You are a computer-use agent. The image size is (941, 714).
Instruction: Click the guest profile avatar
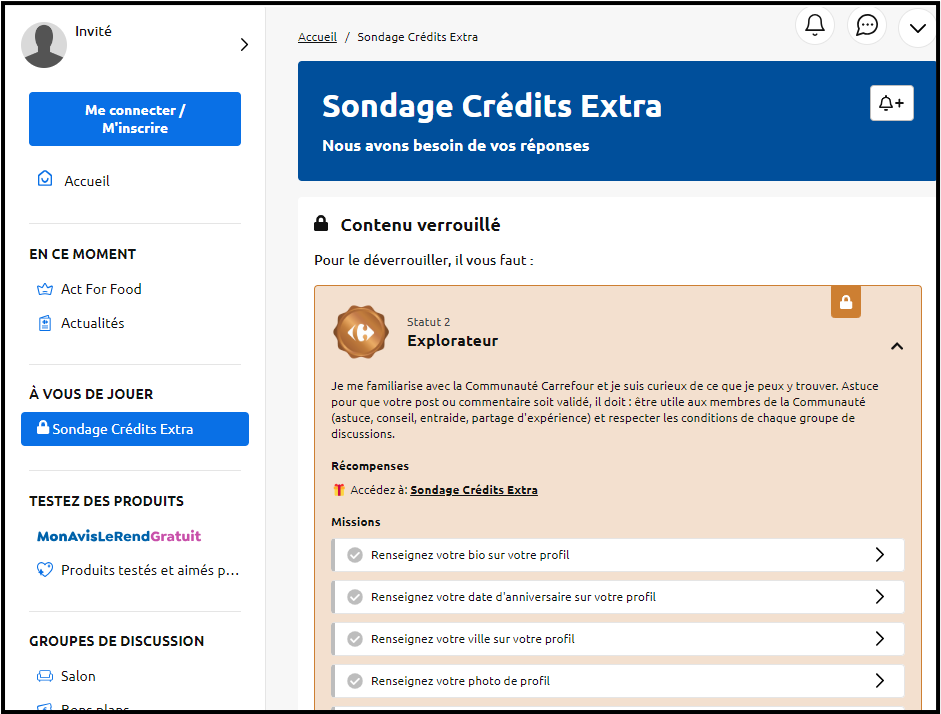(x=44, y=45)
